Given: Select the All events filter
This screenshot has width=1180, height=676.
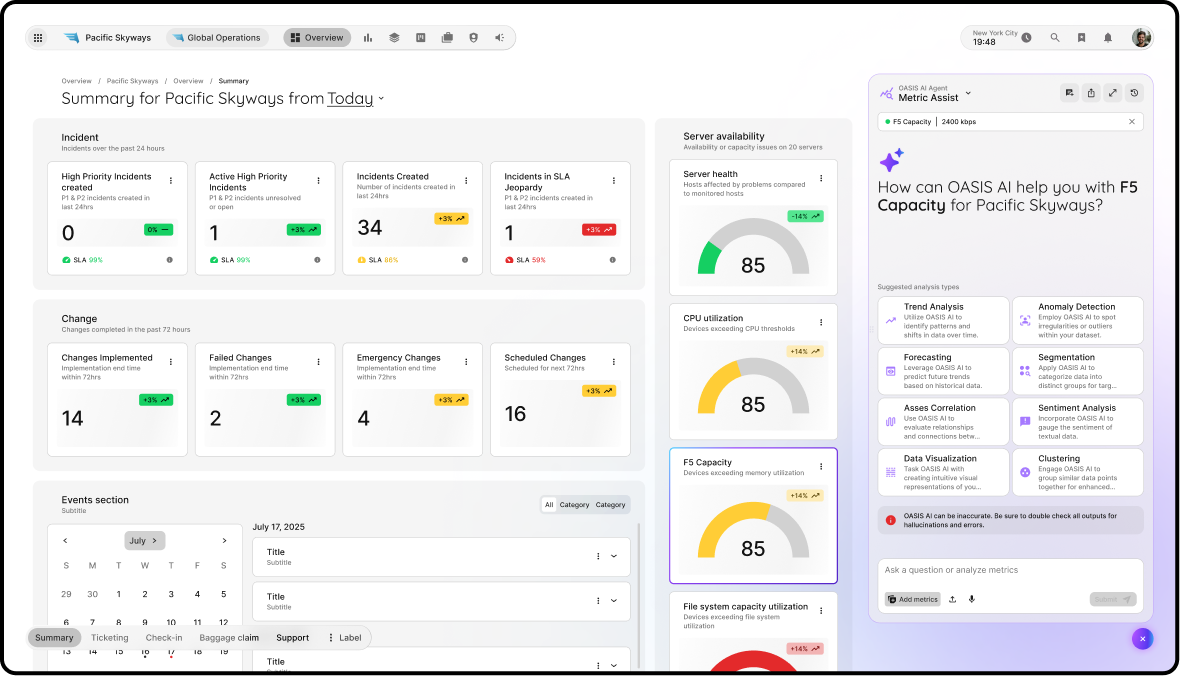Looking at the screenshot, I should coord(549,505).
